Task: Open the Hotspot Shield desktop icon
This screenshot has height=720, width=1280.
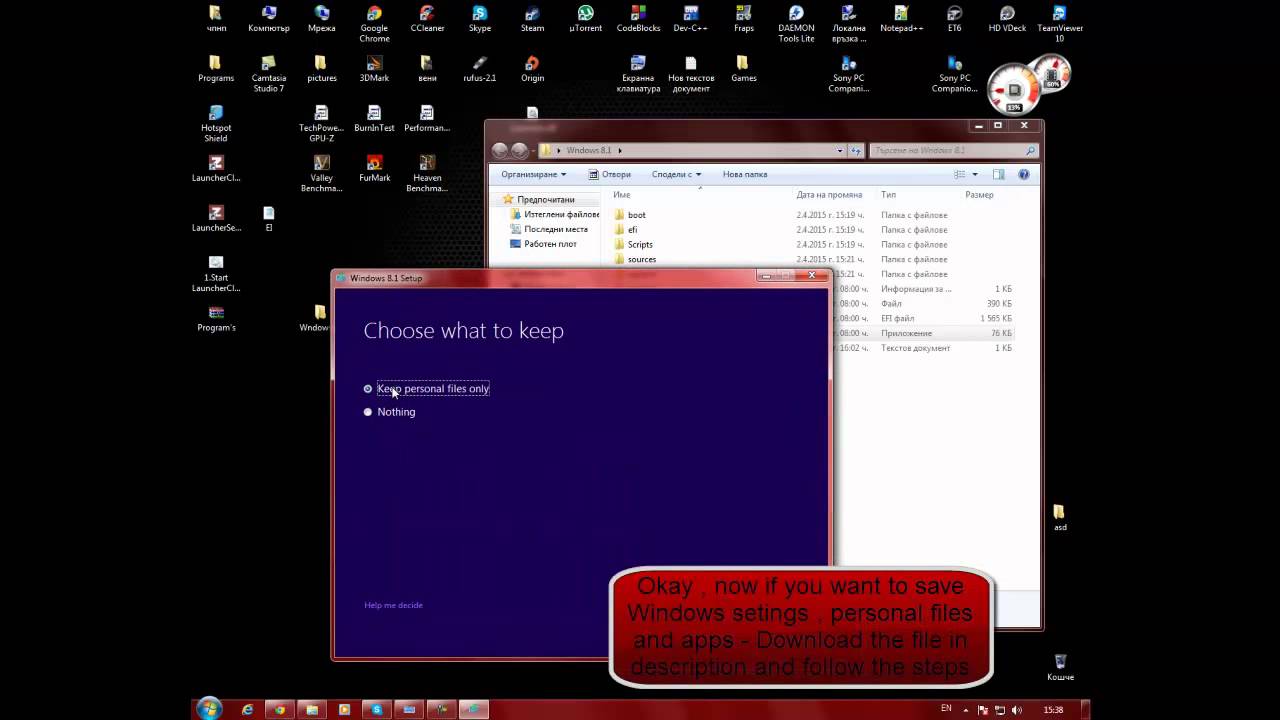Action: click(216, 124)
